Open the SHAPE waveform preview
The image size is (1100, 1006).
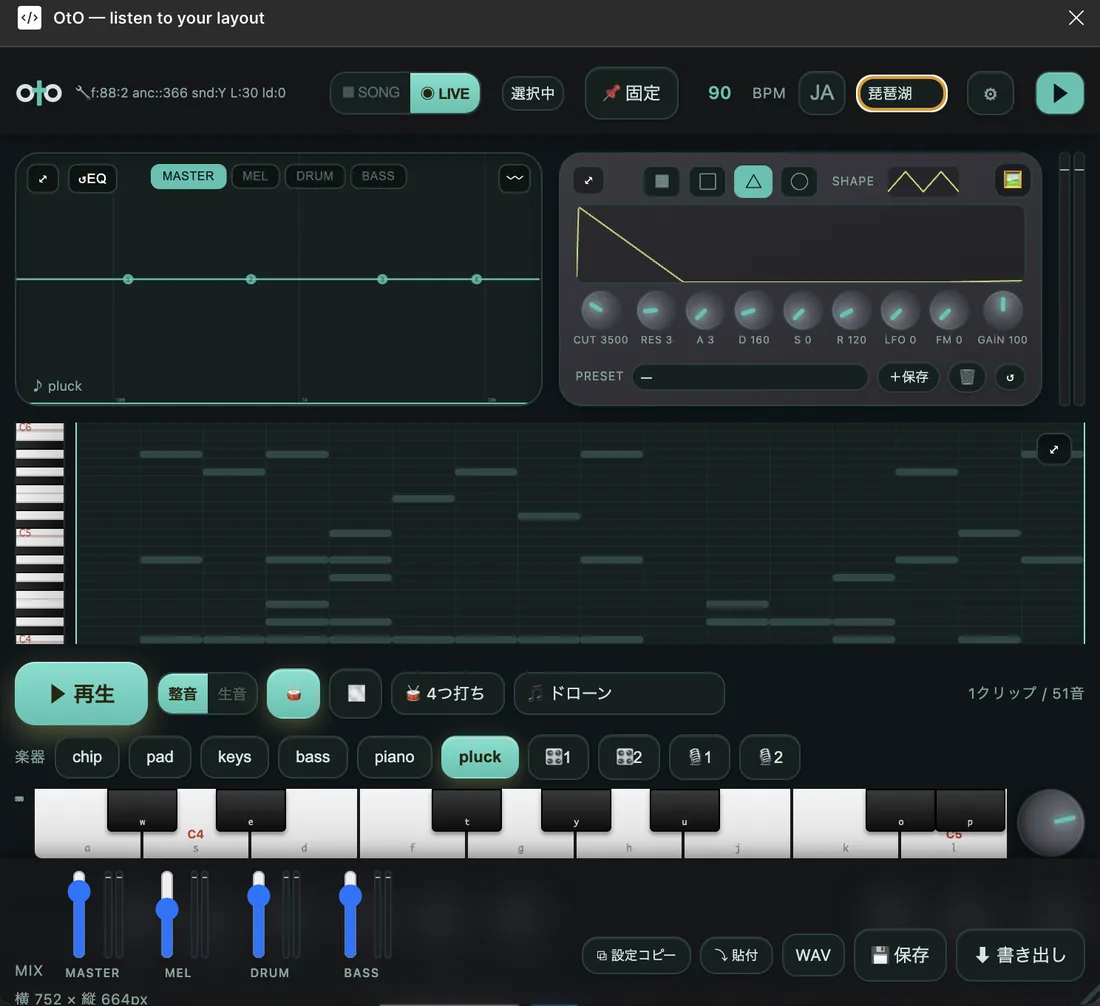pos(923,181)
